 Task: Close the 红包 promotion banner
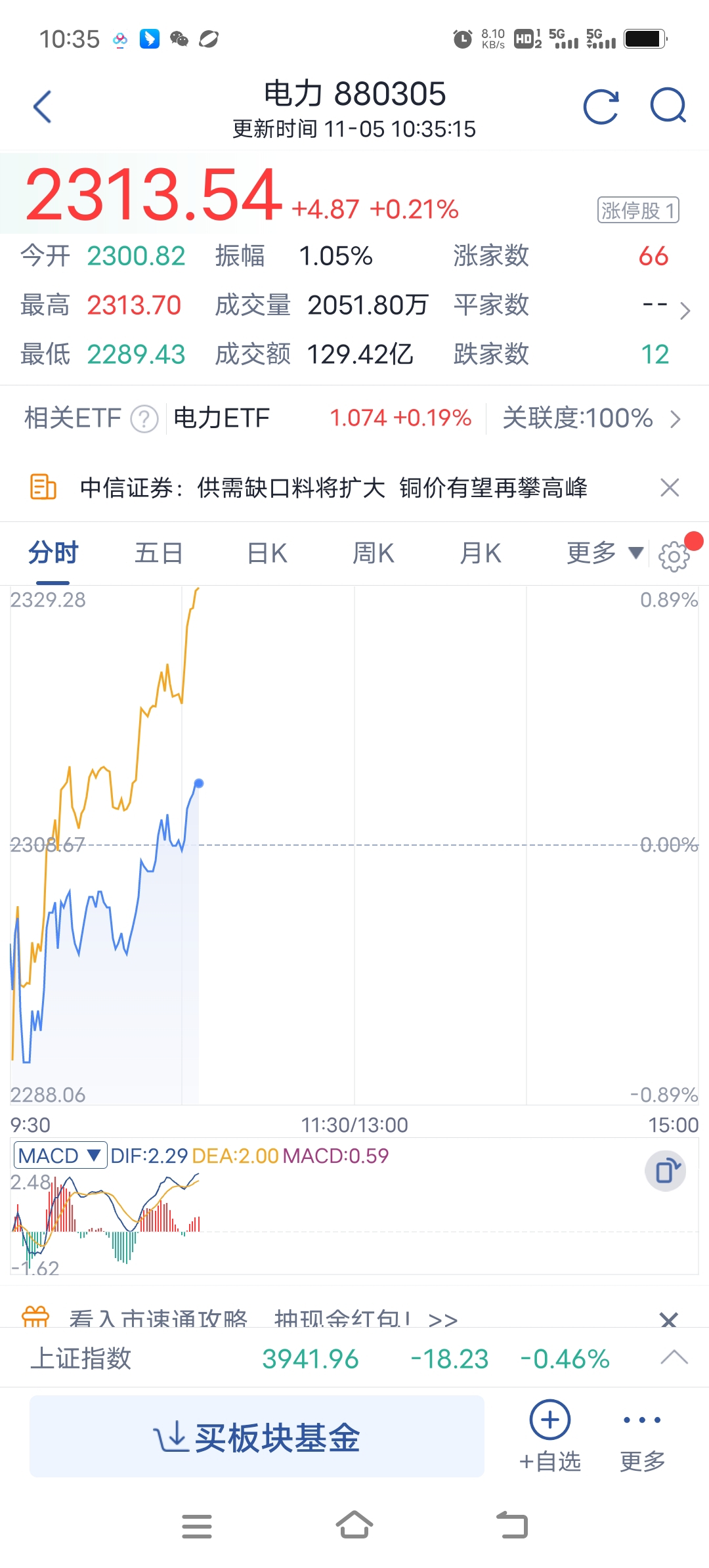coord(668,1318)
